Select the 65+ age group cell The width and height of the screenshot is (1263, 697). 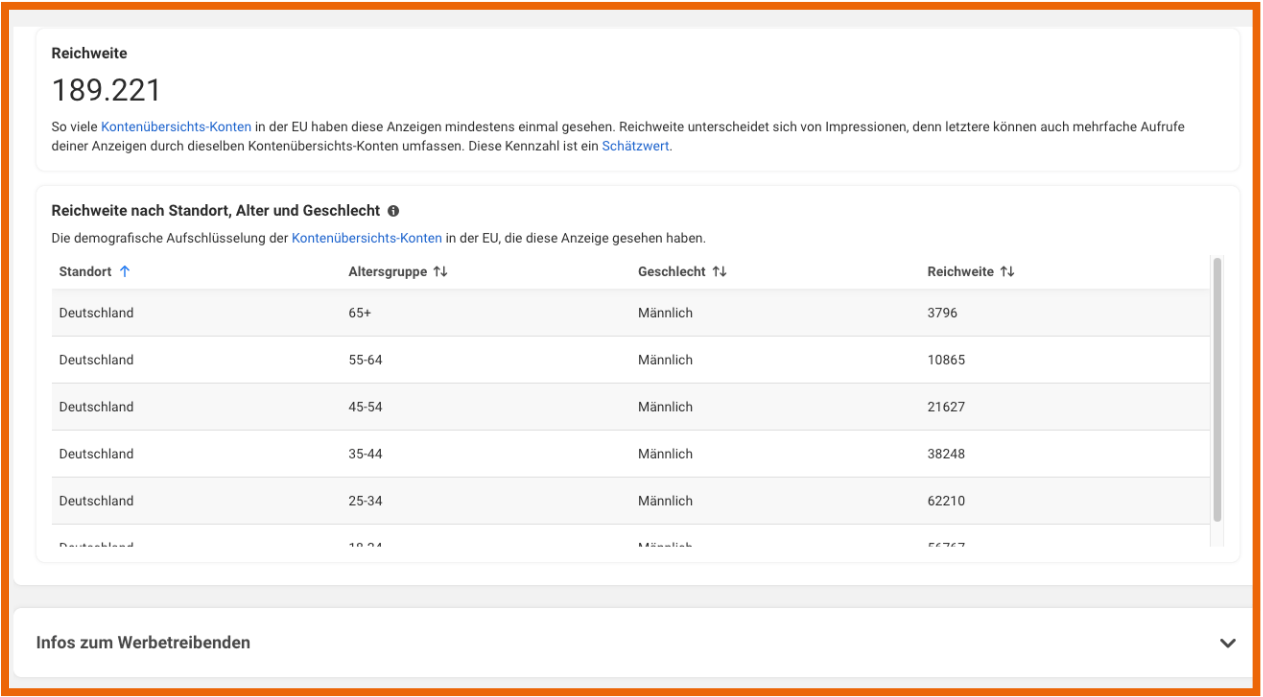click(x=358, y=313)
